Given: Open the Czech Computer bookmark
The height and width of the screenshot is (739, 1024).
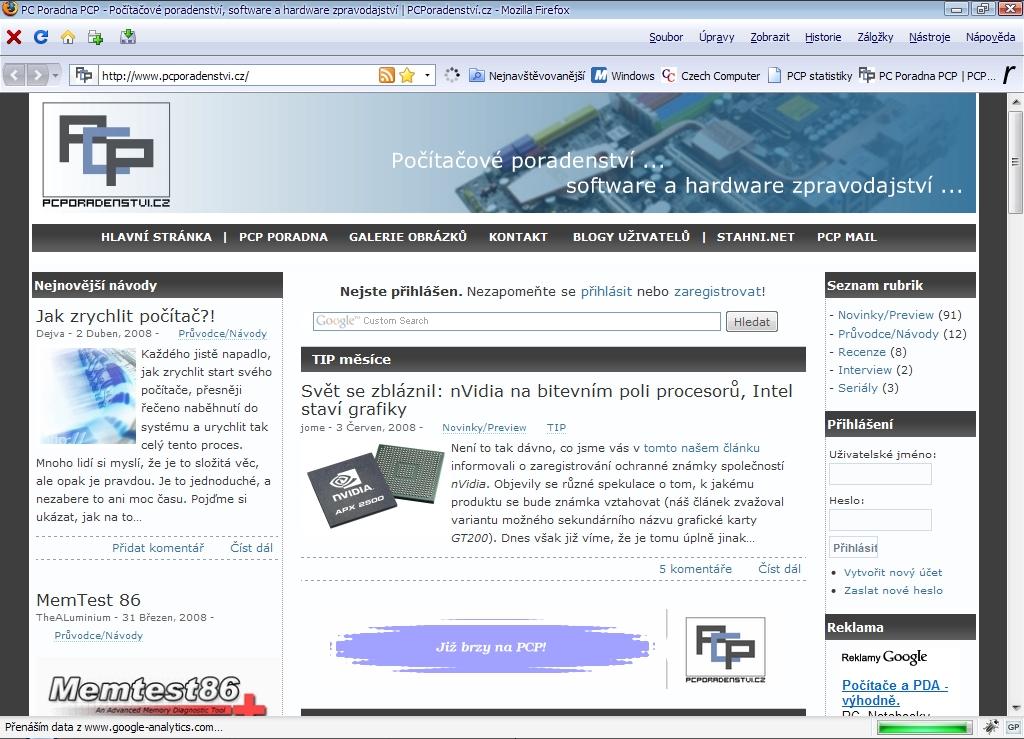Looking at the screenshot, I should tap(711, 76).
